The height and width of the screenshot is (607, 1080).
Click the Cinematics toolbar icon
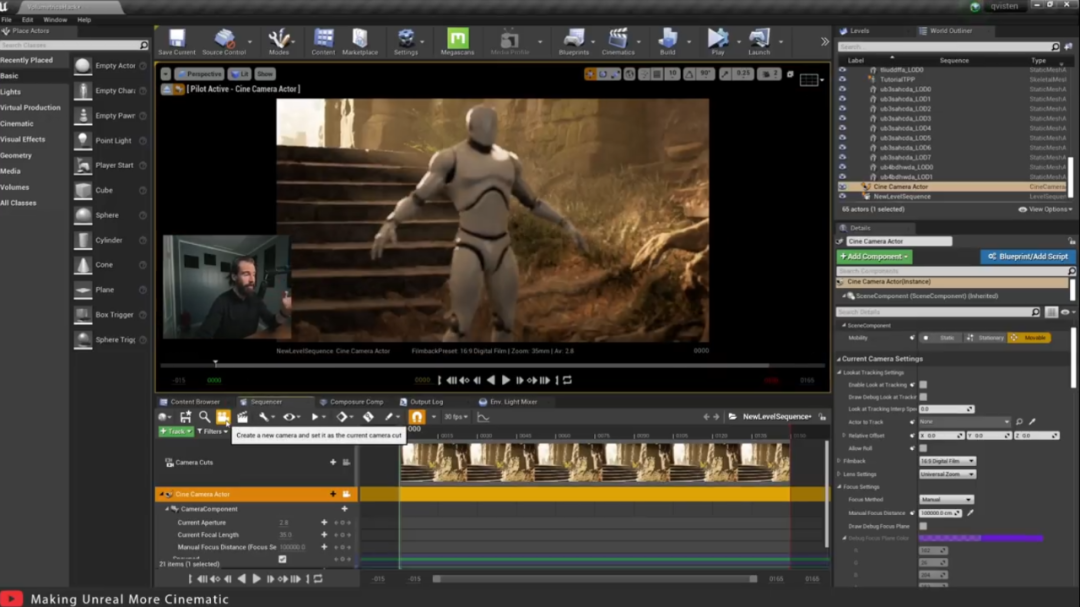(618, 40)
